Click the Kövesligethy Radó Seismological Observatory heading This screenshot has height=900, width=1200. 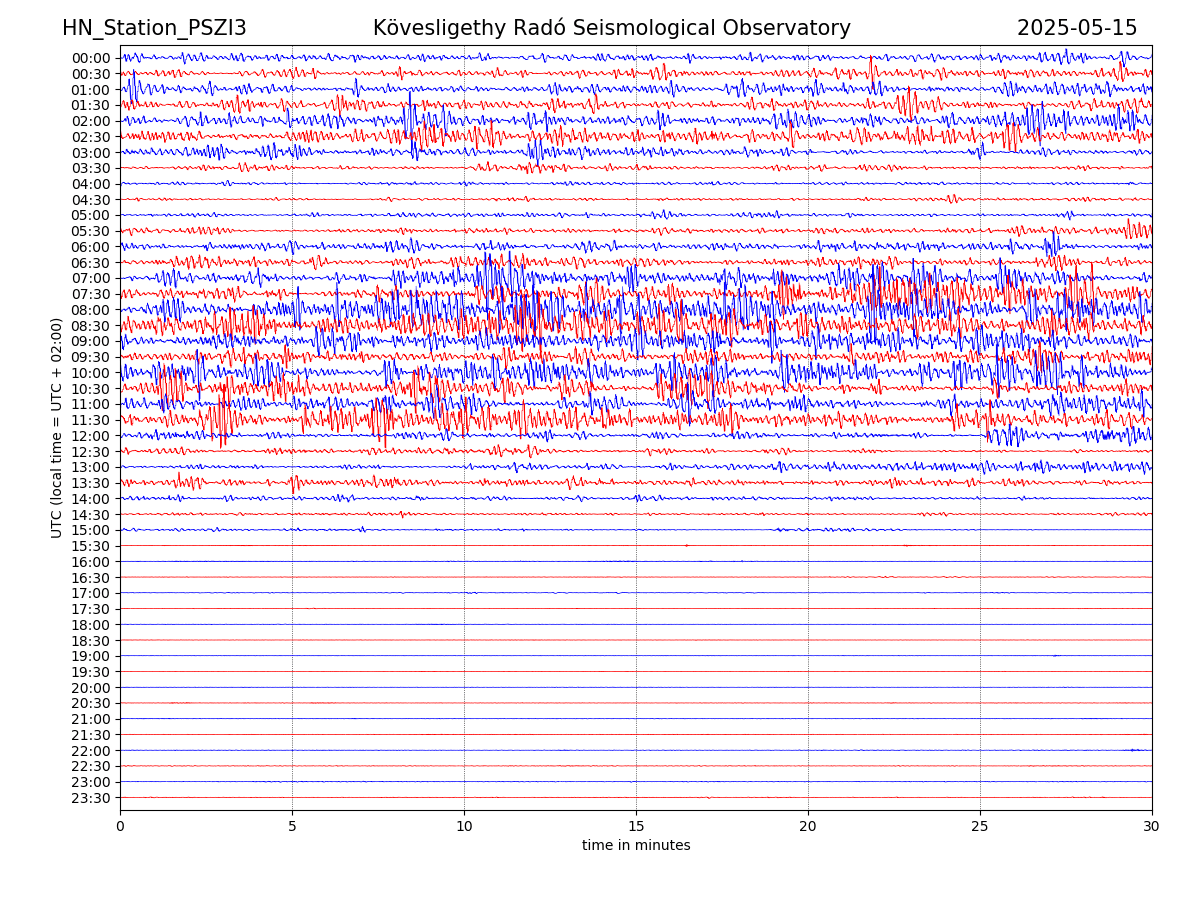[x=611, y=28]
